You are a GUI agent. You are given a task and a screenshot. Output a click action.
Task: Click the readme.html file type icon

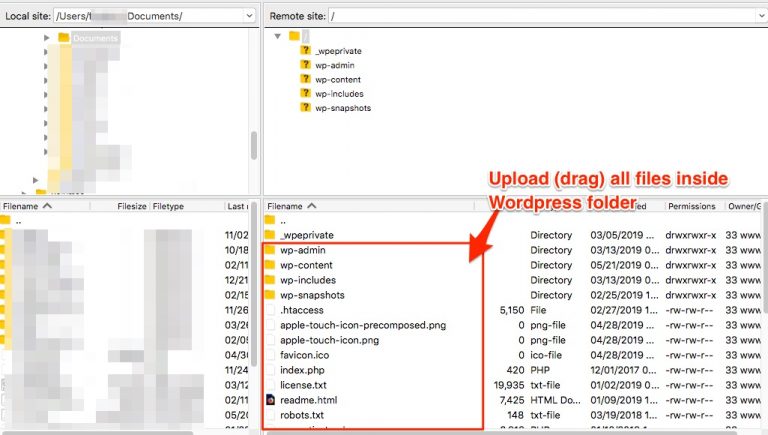pyautogui.click(x=270, y=400)
